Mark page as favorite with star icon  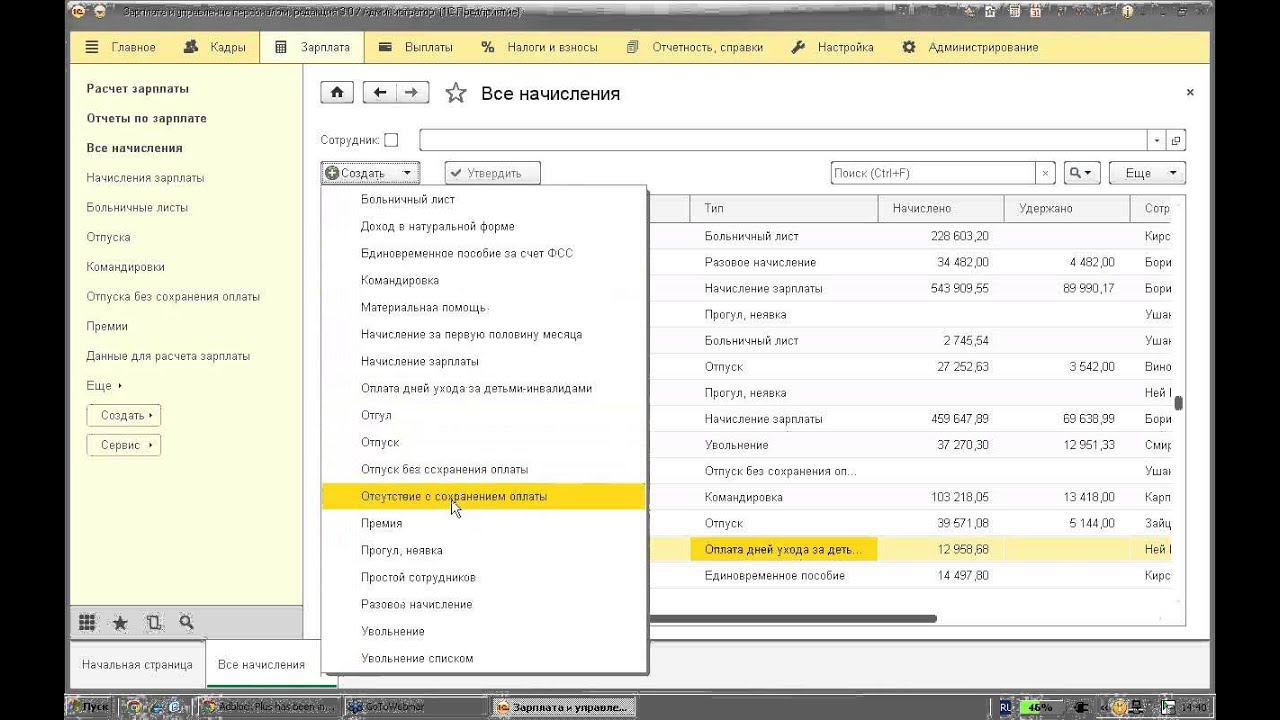click(x=456, y=94)
